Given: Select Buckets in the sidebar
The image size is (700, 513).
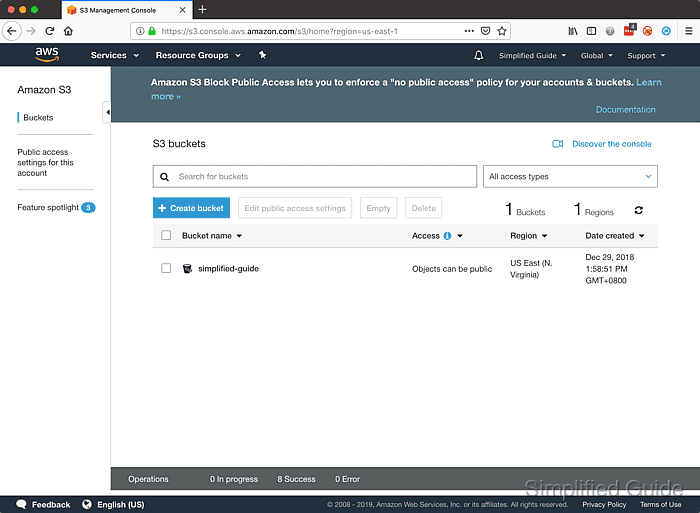Looking at the screenshot, I should point(38,117).
